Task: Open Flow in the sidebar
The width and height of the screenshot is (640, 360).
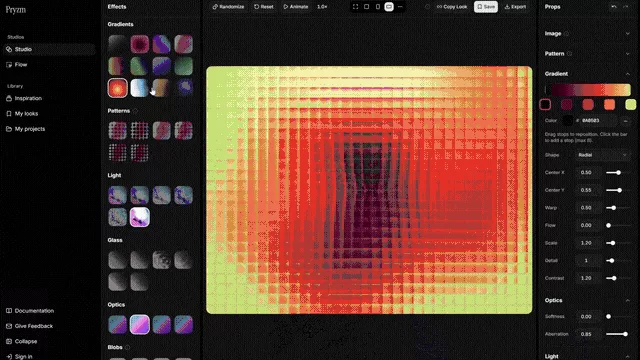Action: pos(21,64)
